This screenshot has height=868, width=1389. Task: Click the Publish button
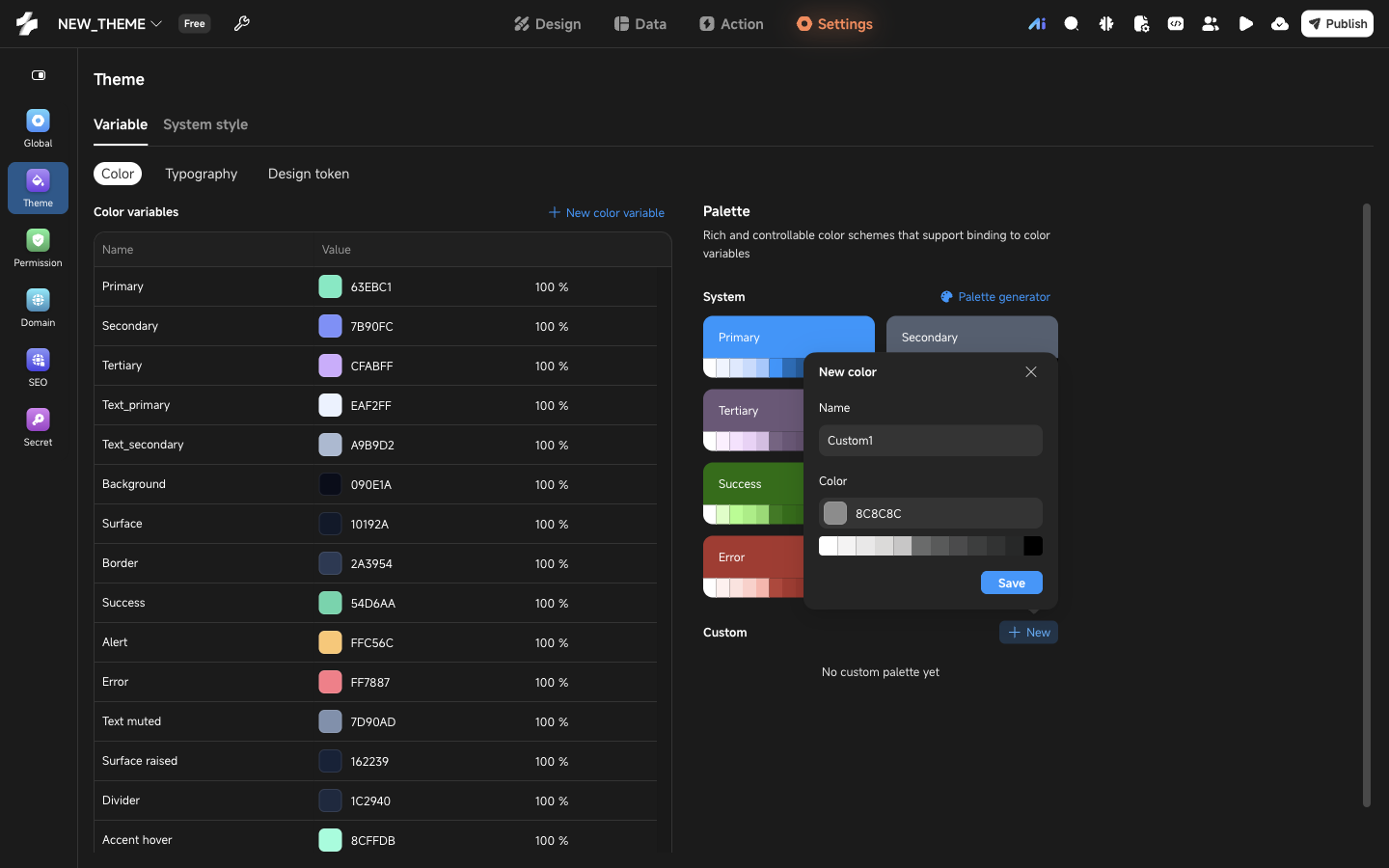coord(1337,24)
